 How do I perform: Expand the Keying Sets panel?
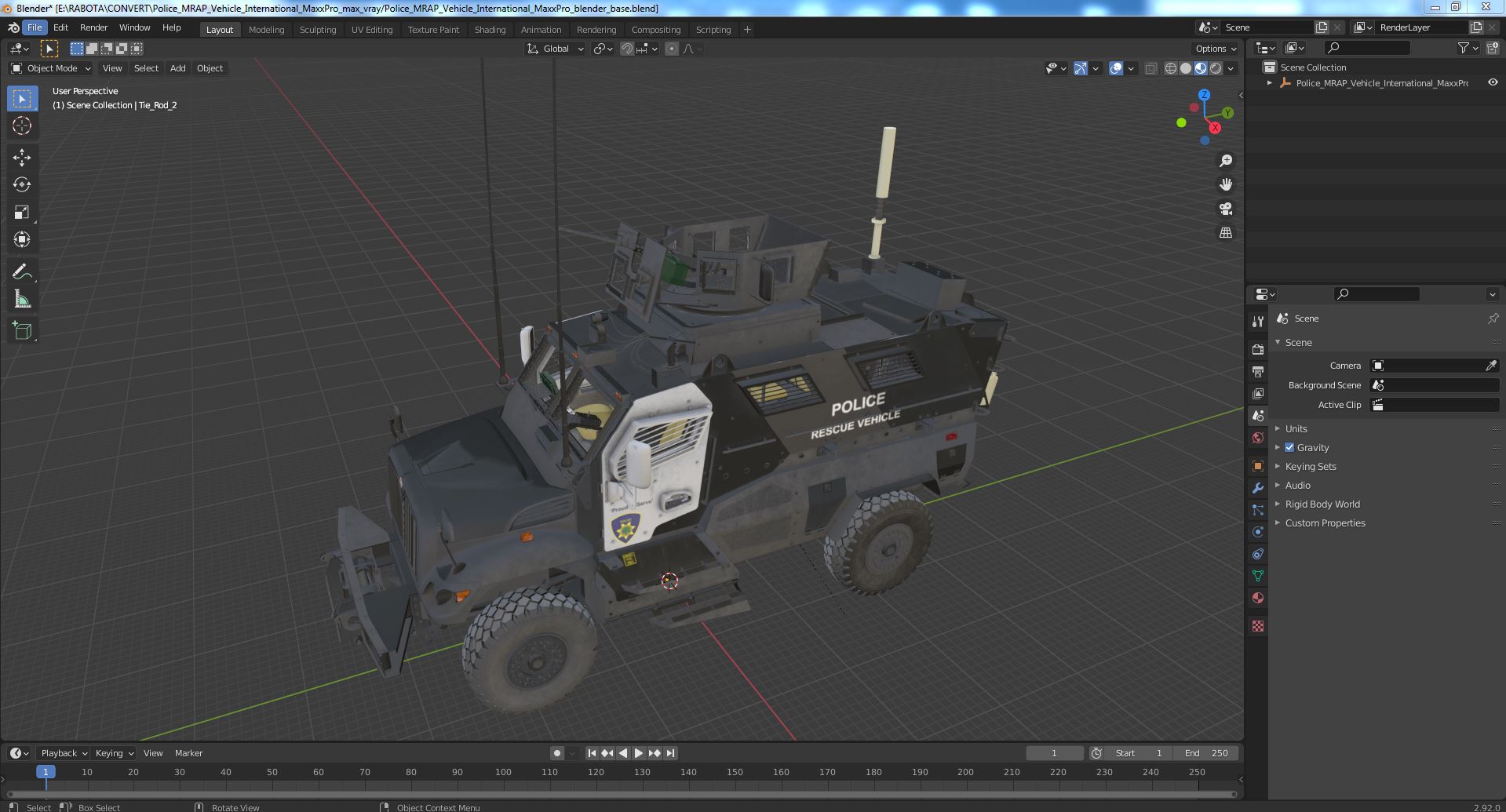tap(1310, 466)
